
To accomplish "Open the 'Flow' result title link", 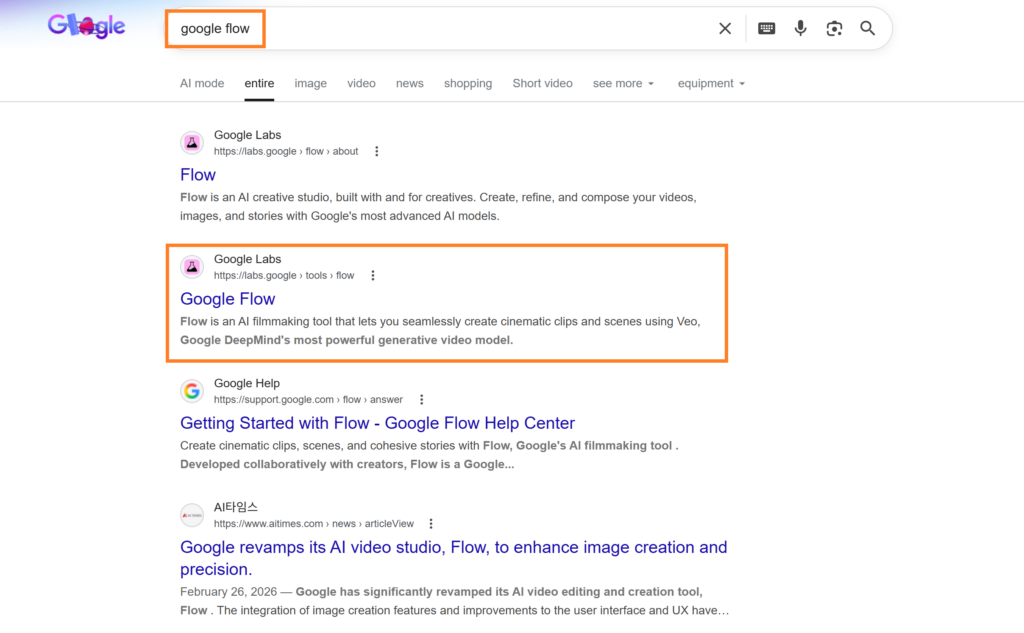I will (x=198, y=175).
